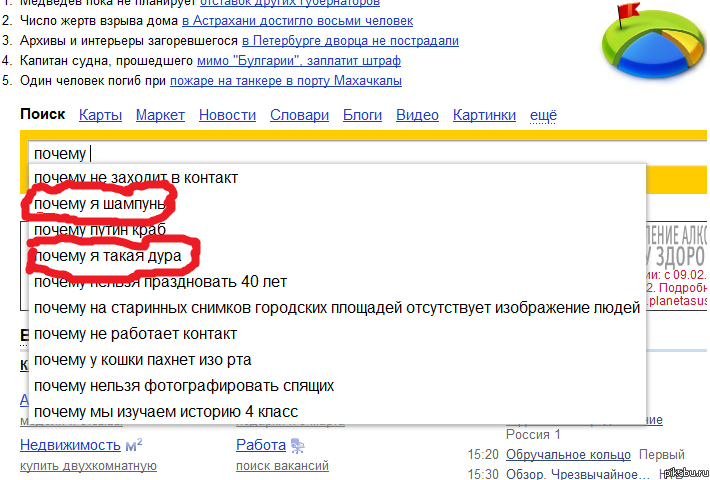Image resolution: width=710 pixels, height=480 pixels.
Task: Click the alcohol advertisement banner on the right
Action: (676, 265)
